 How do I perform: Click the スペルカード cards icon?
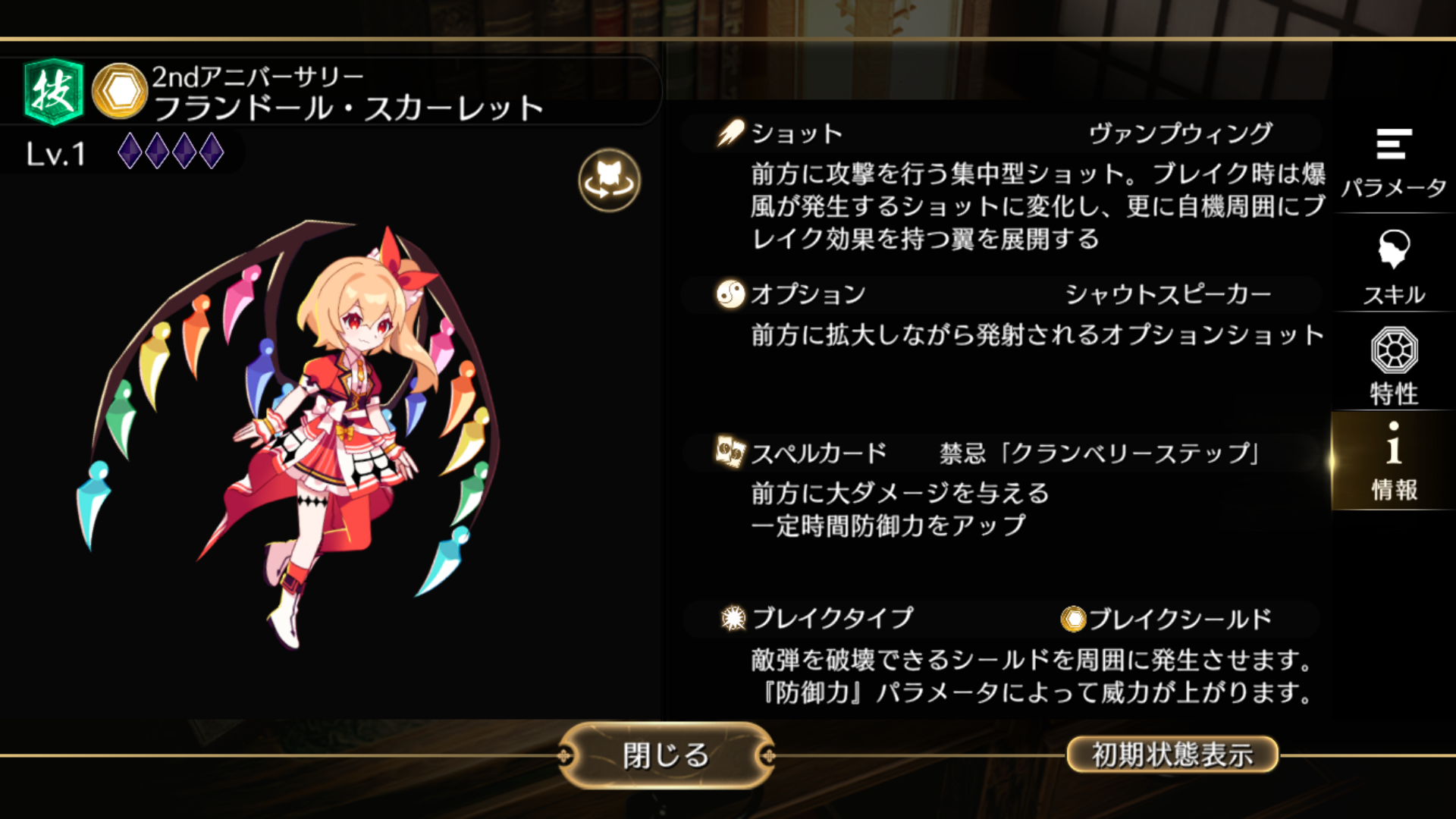click(730, 452)
